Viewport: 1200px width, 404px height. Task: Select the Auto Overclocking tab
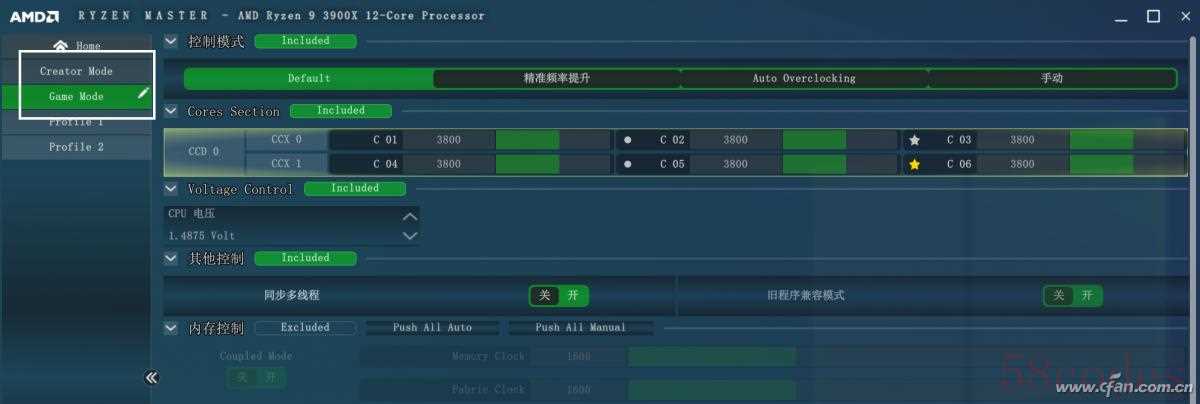point(804,78)
